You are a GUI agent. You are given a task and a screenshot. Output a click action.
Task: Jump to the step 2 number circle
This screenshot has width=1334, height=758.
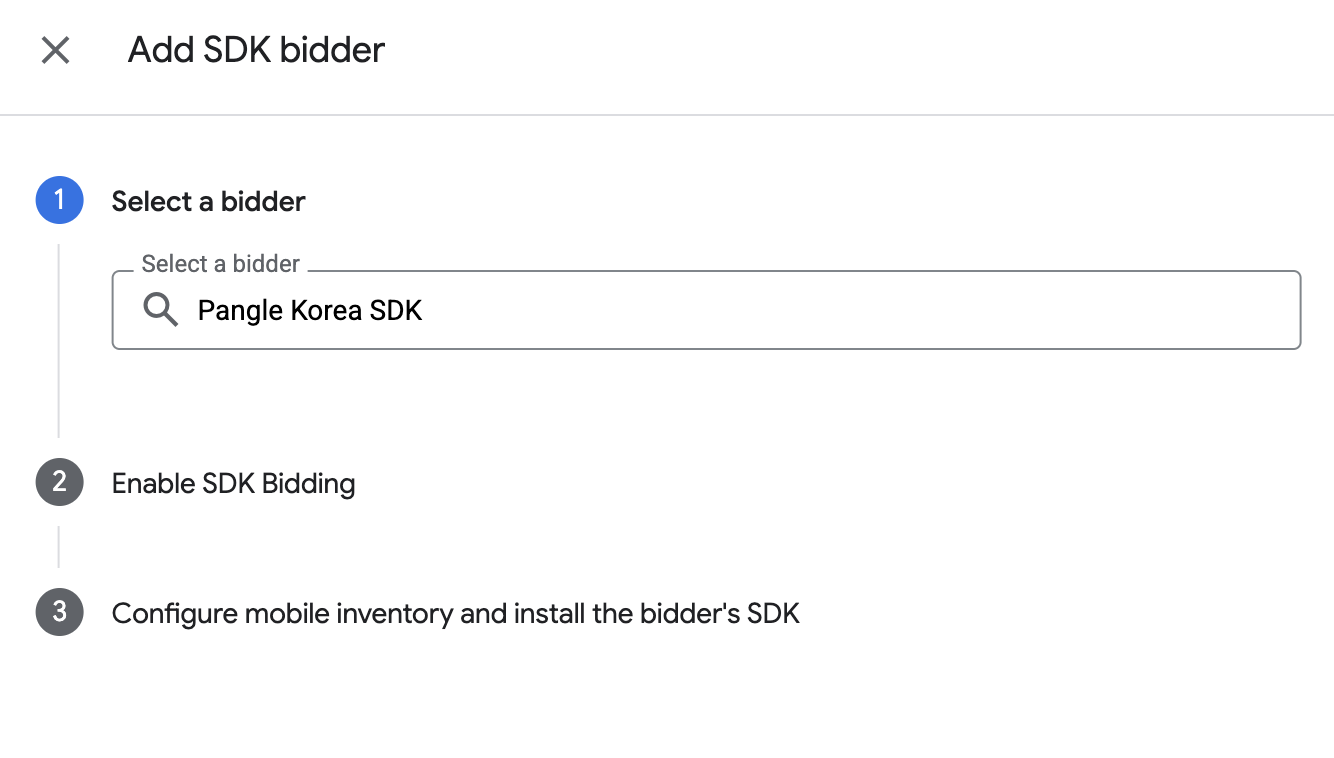pos(59,483)
